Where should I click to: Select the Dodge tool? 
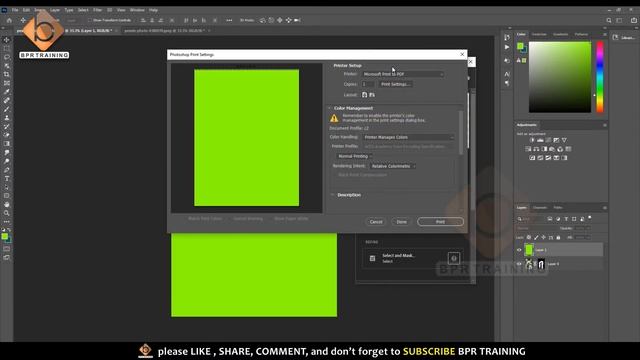(x=7, y=161)
